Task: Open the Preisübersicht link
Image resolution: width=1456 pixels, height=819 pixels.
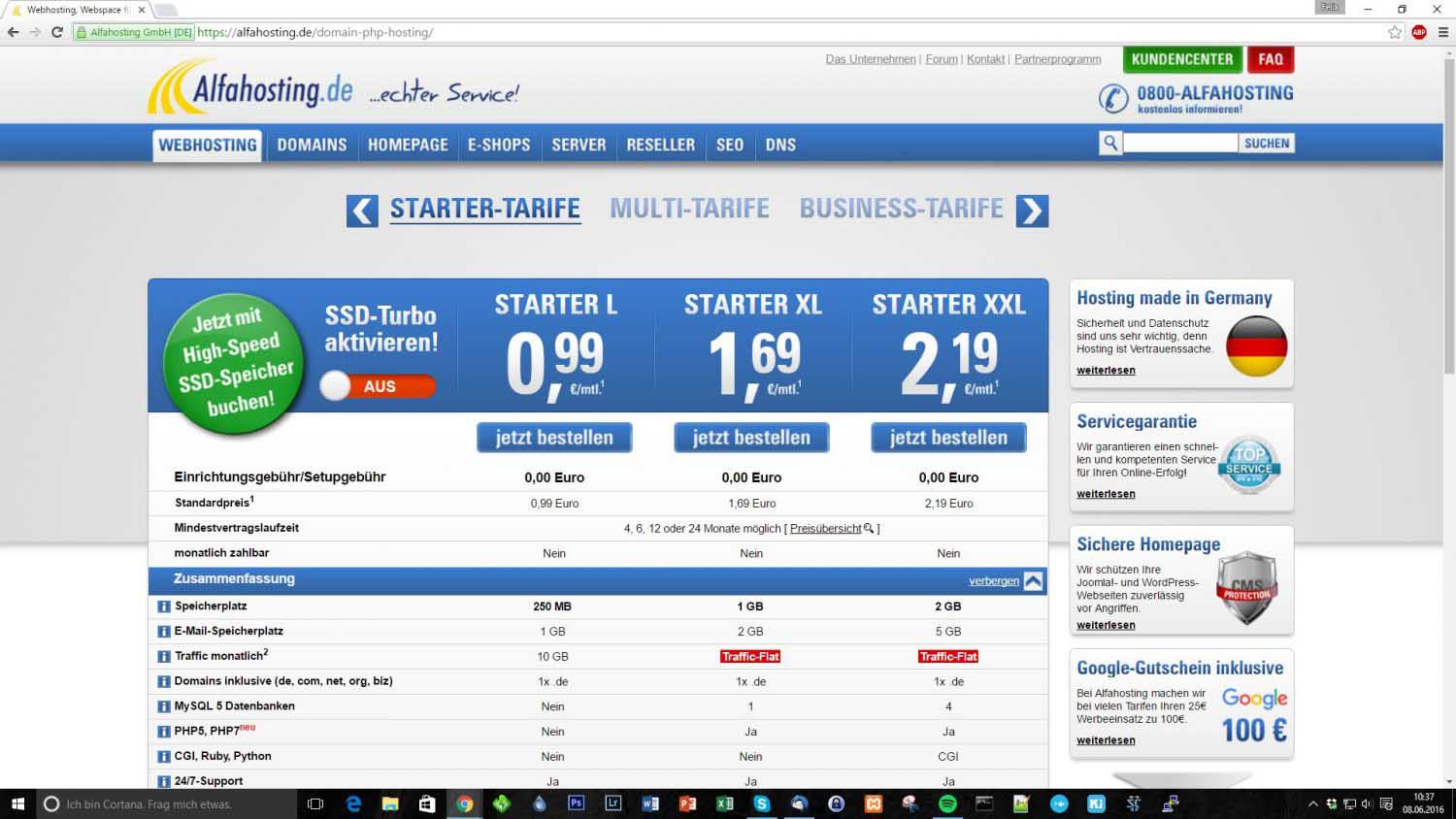Action: (x=825, y=529)
